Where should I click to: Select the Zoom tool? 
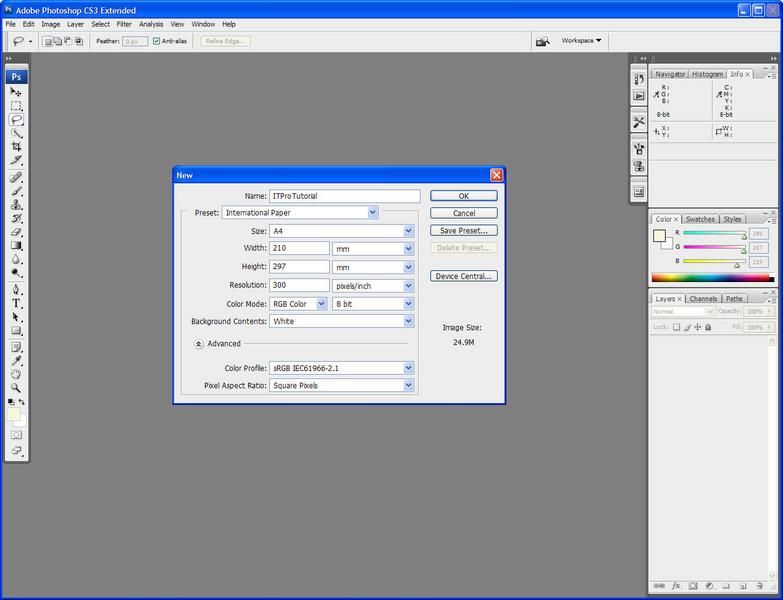pyautogui.click(x=16, y=388)
